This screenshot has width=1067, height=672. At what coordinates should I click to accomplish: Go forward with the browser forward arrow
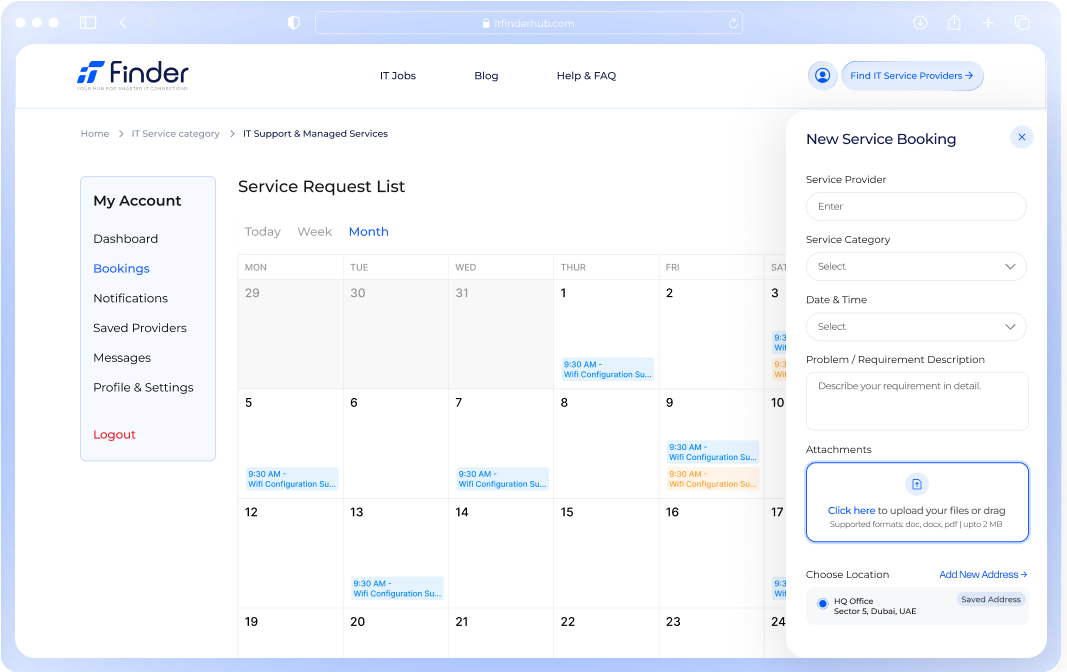click(x=150, y=22)
